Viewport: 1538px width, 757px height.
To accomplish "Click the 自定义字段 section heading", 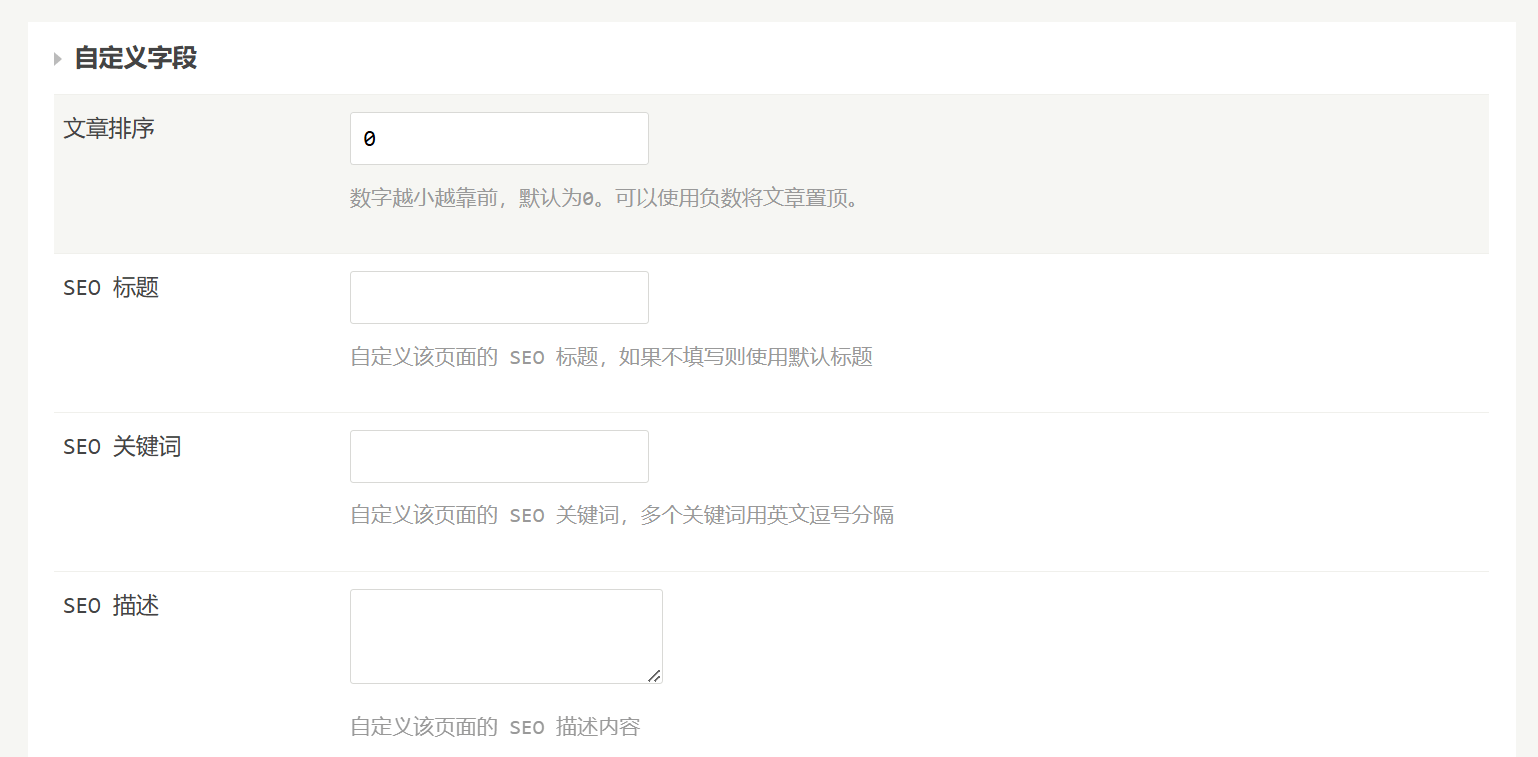I will tap(136, 58).
